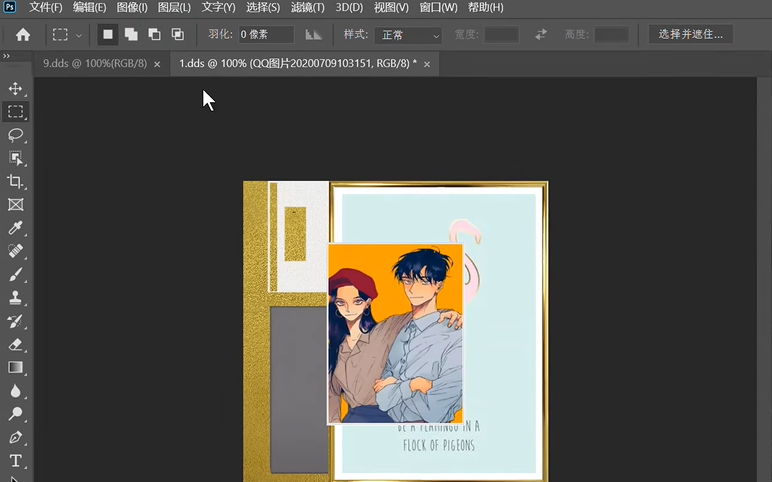
Task: Open the 样式 style dropdown
Action: click(408, 35)
